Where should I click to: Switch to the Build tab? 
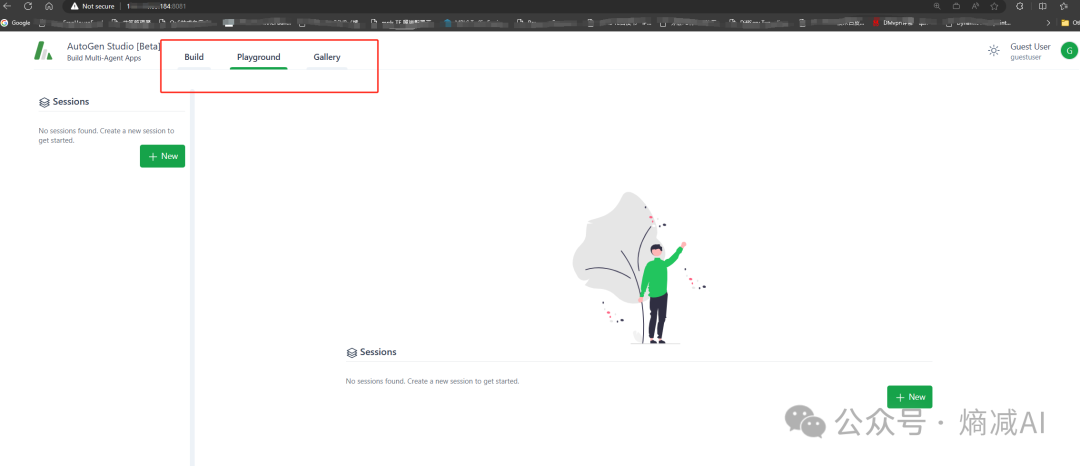tap(194, 57)
